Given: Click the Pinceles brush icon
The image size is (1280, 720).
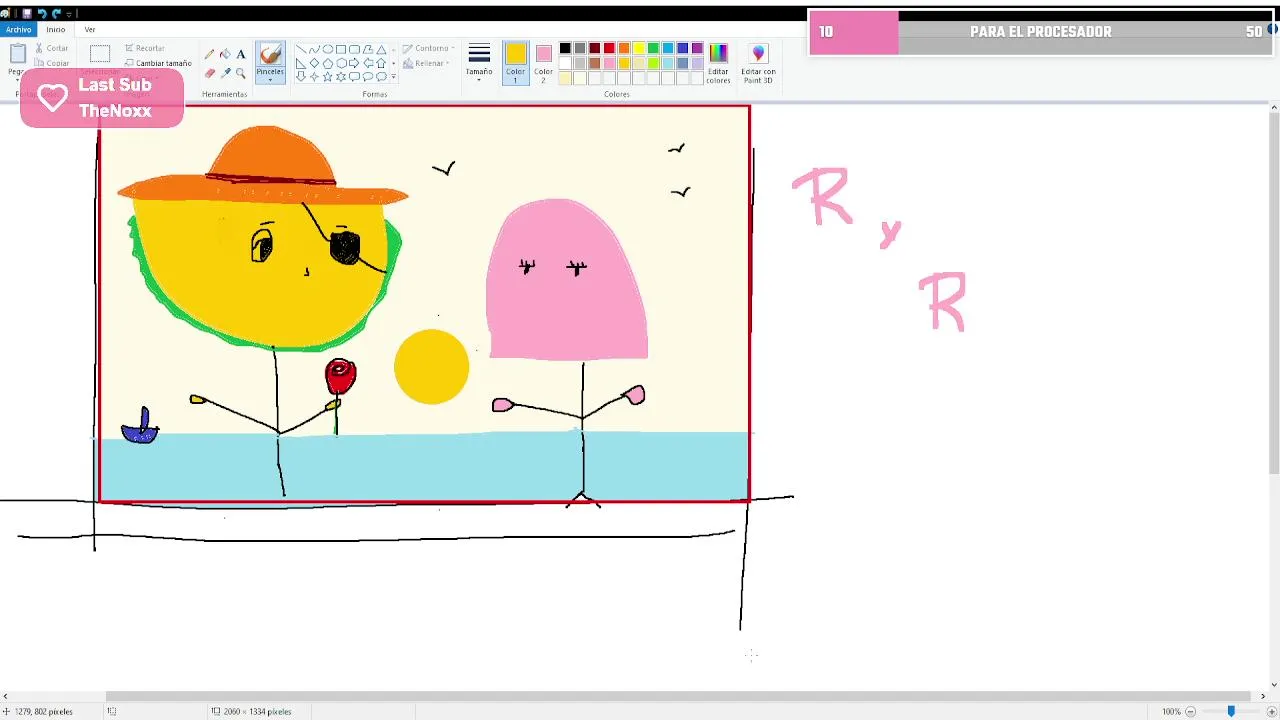Looking at the screenshot, I should click(270, 55).
